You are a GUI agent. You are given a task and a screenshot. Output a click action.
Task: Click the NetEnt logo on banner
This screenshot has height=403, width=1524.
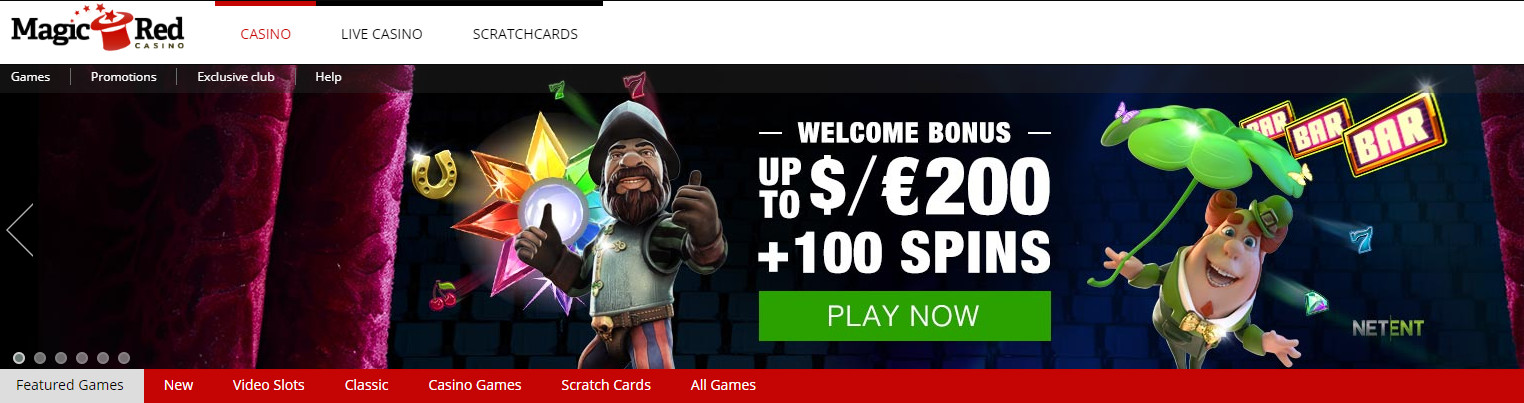[1387, 328]
